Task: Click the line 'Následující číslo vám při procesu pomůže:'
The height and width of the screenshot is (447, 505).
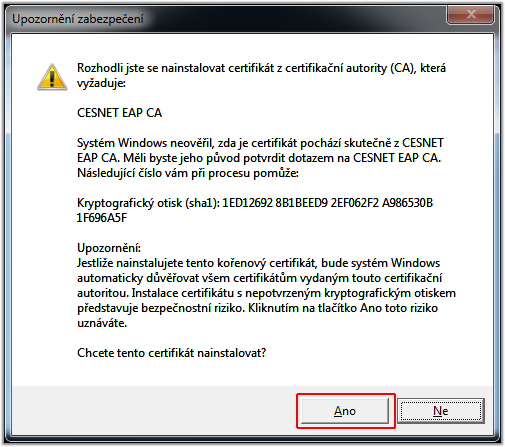Action: 188,173
